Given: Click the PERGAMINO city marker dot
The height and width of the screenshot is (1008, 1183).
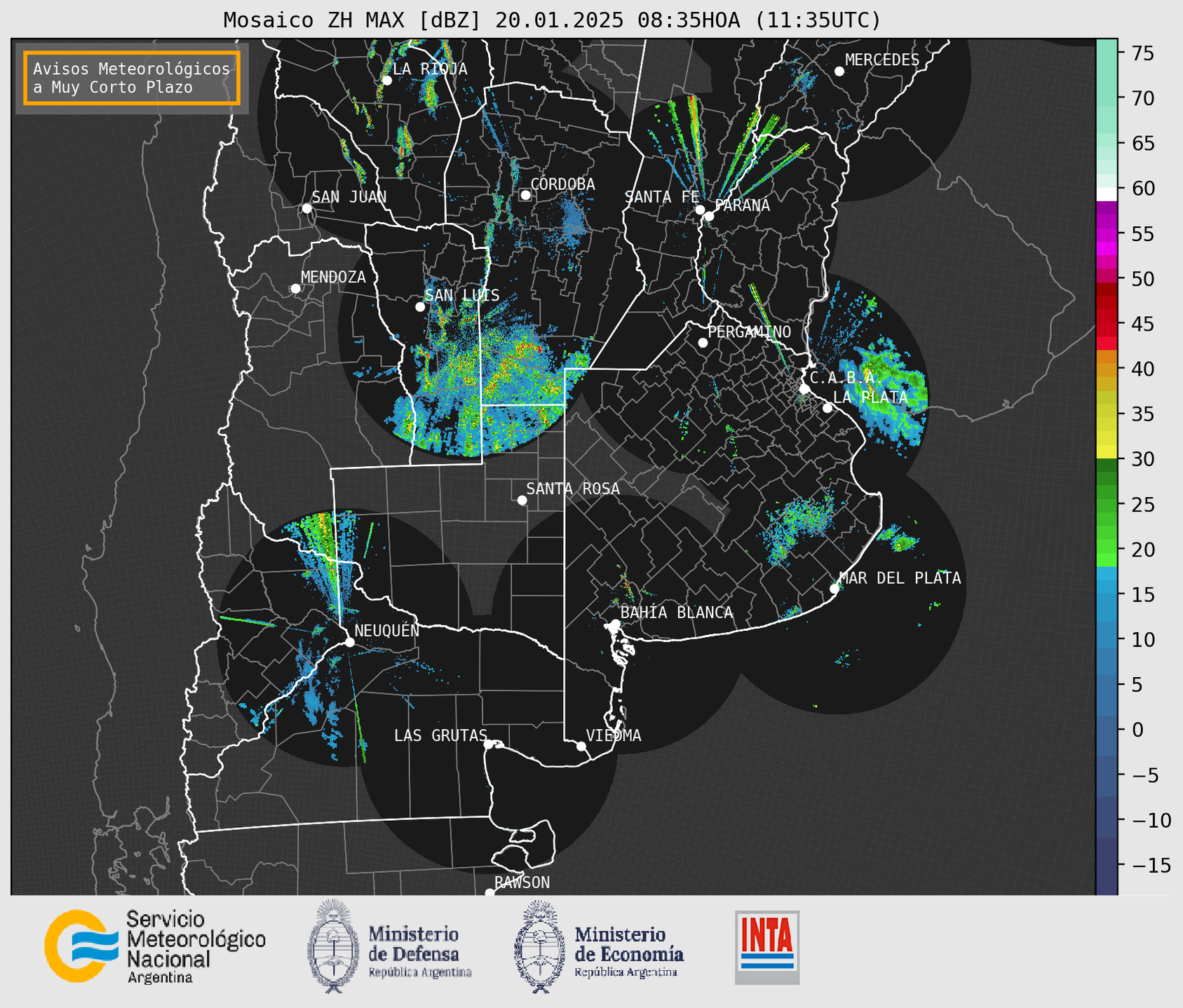Looking at the screenshot, I should (x=703, y=343).
